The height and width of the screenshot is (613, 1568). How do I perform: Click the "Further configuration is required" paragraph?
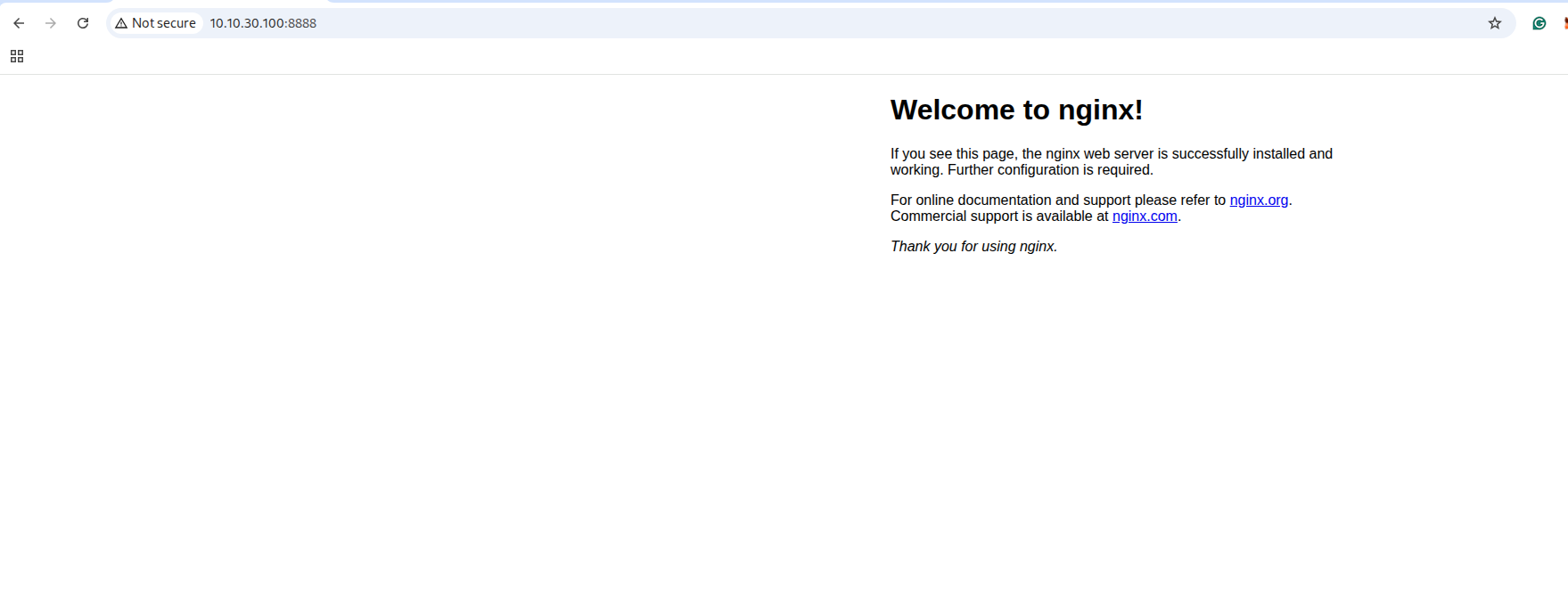coord(1112,161)
